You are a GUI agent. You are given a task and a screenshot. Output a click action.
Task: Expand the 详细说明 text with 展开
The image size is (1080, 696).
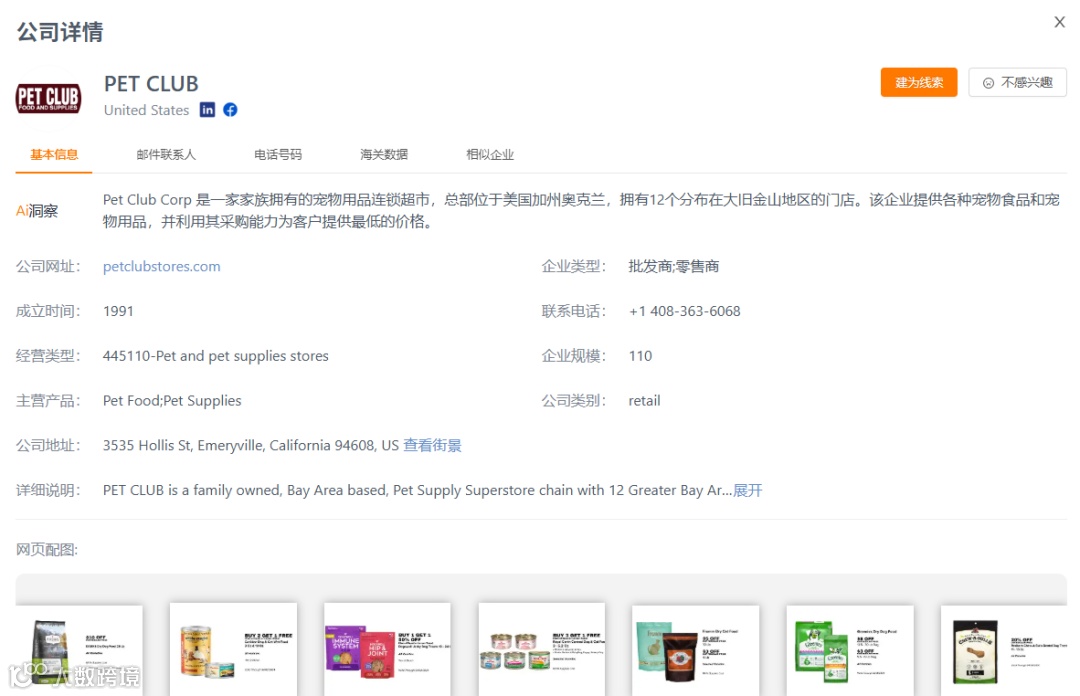click(x=747, y=490)
